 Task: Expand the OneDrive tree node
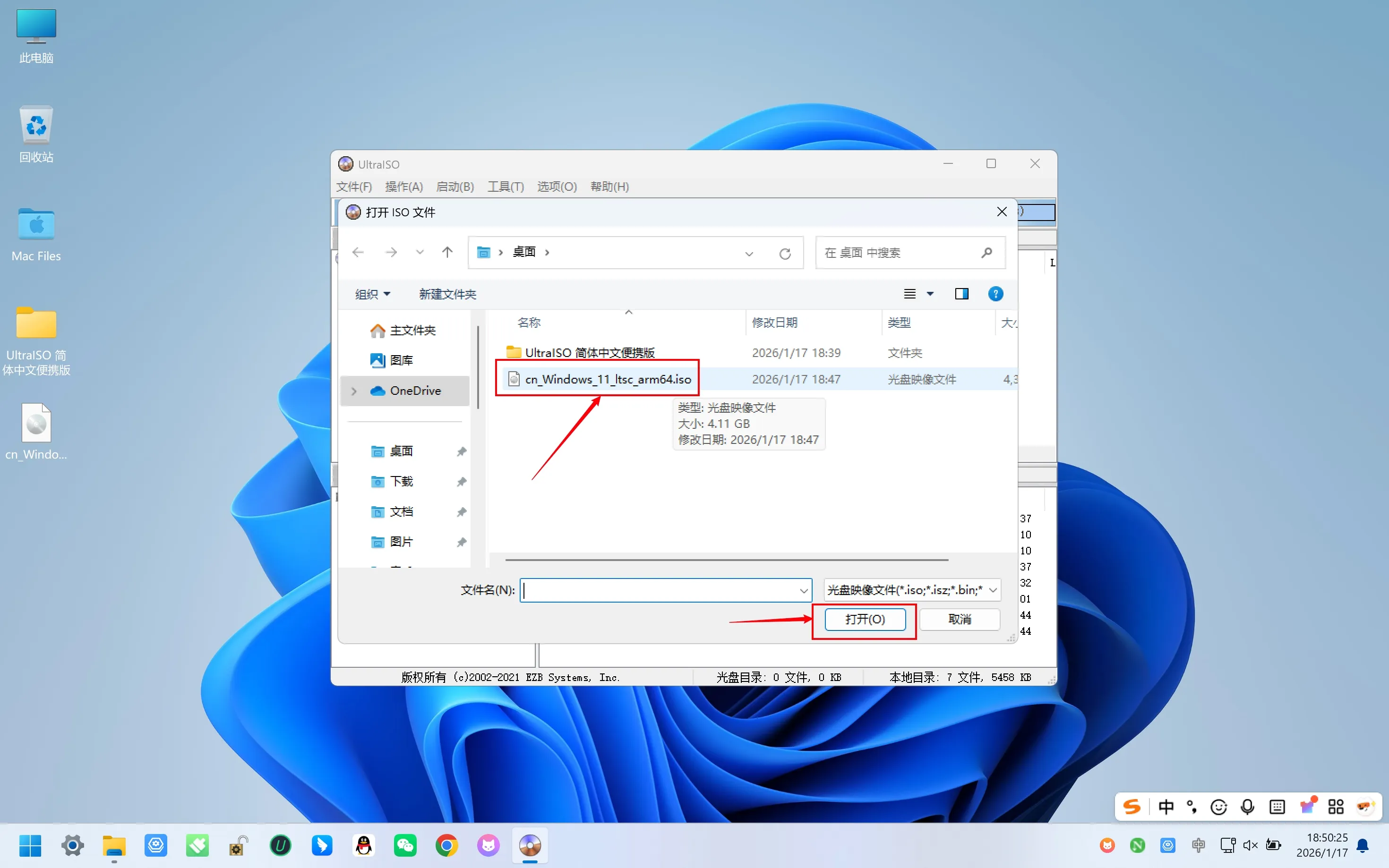pos(354,391)
